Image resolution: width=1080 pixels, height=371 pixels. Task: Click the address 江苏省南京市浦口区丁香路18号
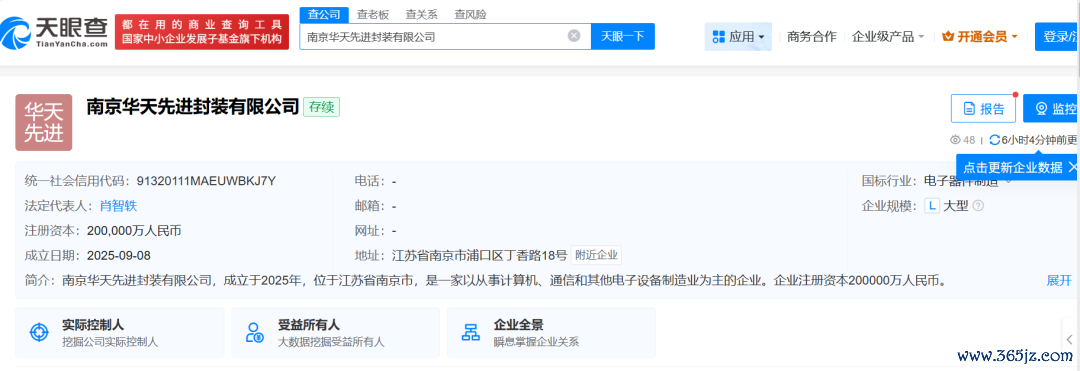pyautogui.click(x=479, y=255)
